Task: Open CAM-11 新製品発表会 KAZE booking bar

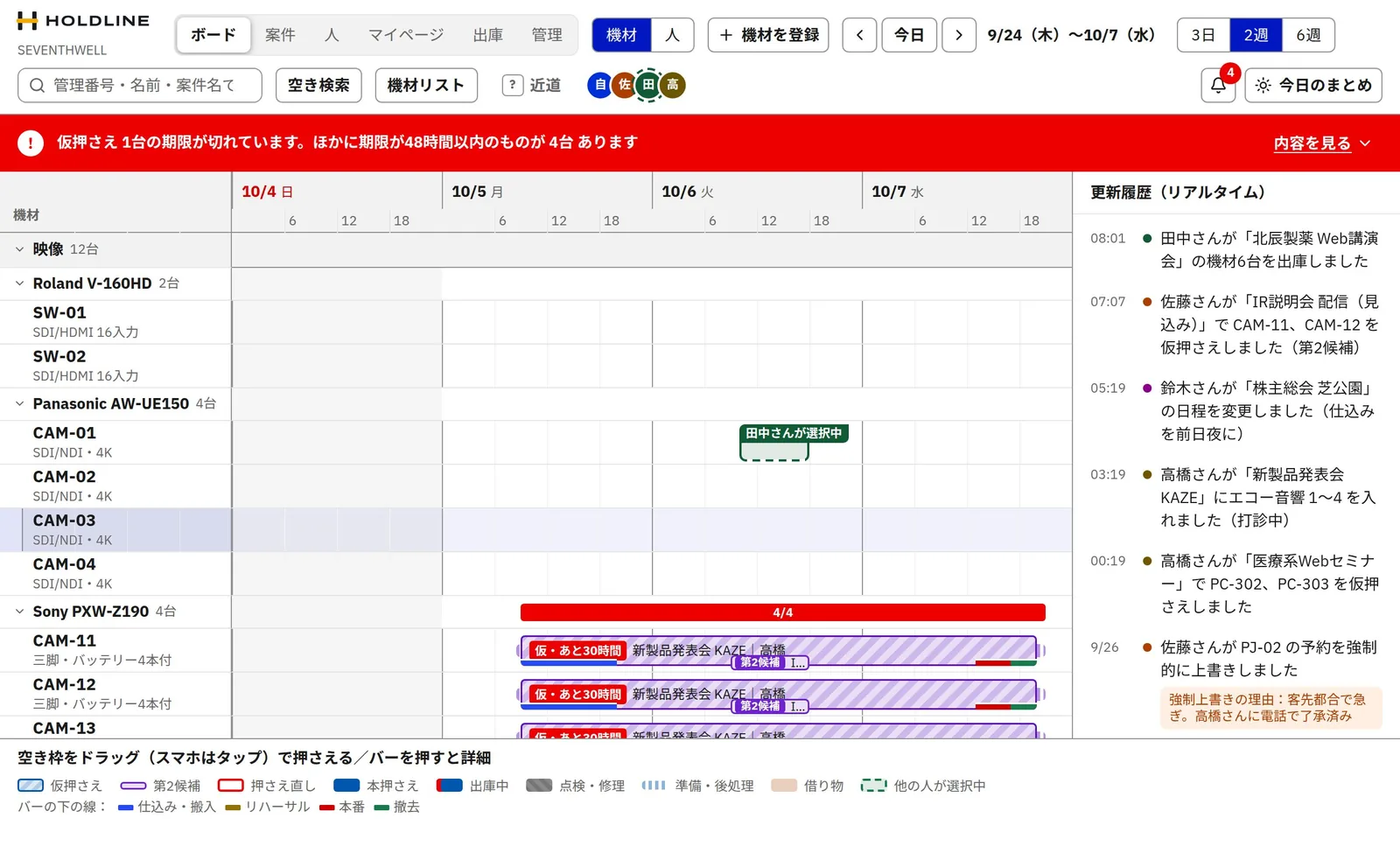Action: (x=779, y=650)
